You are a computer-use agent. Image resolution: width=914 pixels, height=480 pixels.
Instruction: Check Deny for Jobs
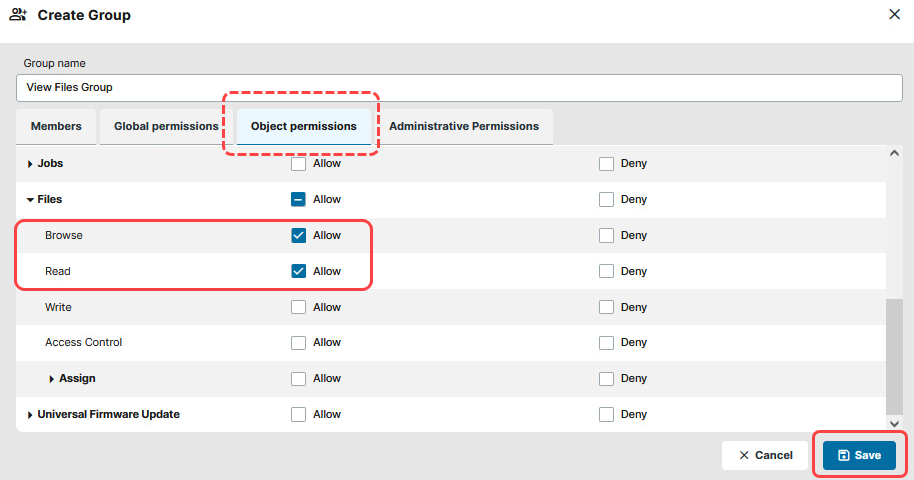click(606, 163)
